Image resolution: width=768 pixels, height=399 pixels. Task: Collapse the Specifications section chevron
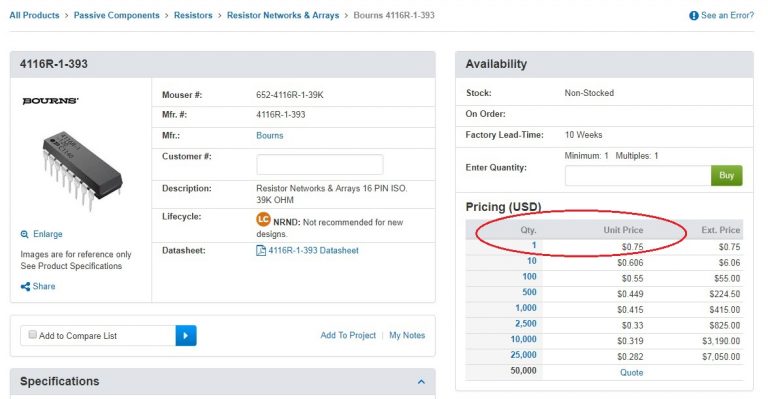tap(421, 381)
